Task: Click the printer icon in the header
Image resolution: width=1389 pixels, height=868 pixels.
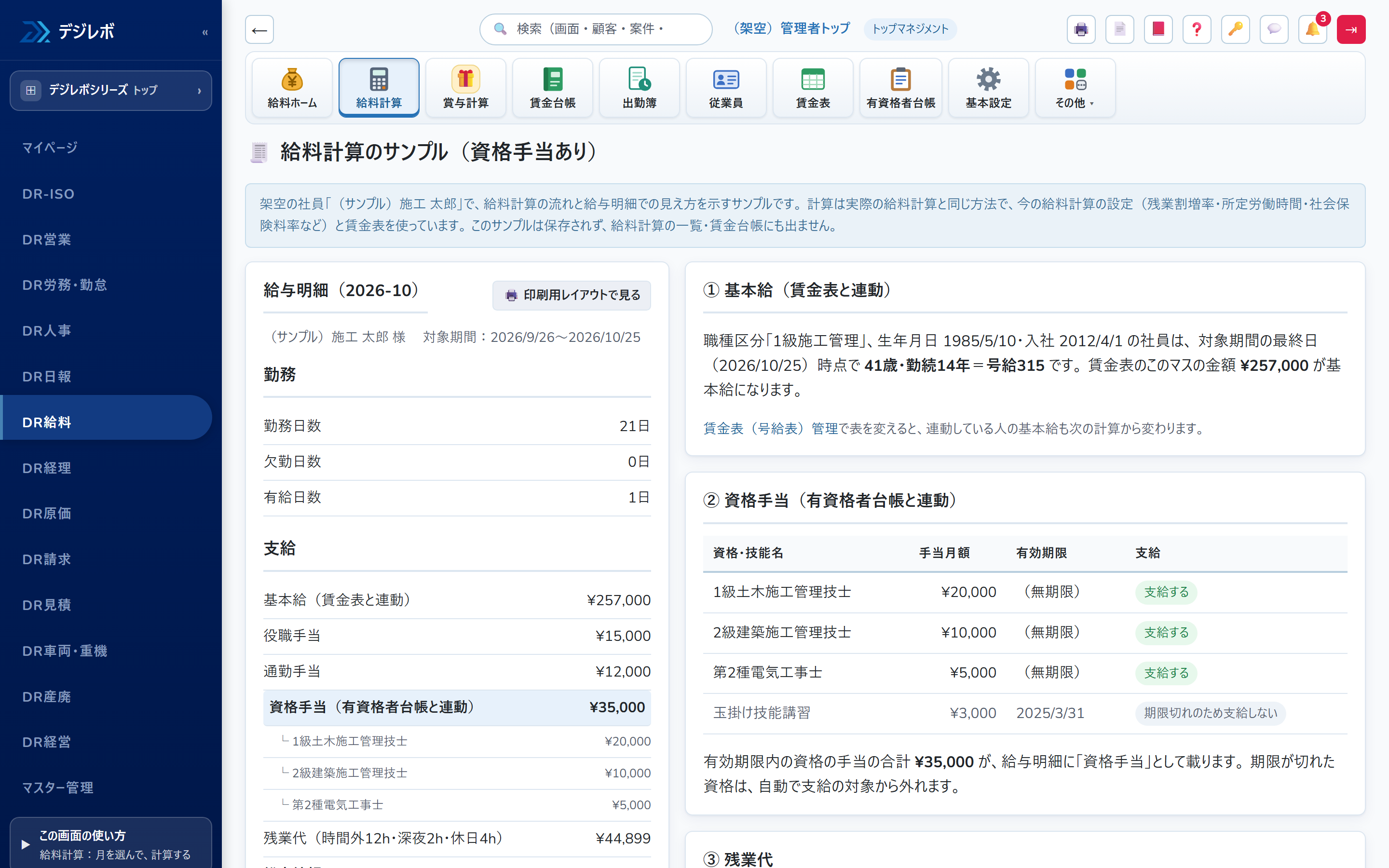Action: click(x=1081, y=29)
